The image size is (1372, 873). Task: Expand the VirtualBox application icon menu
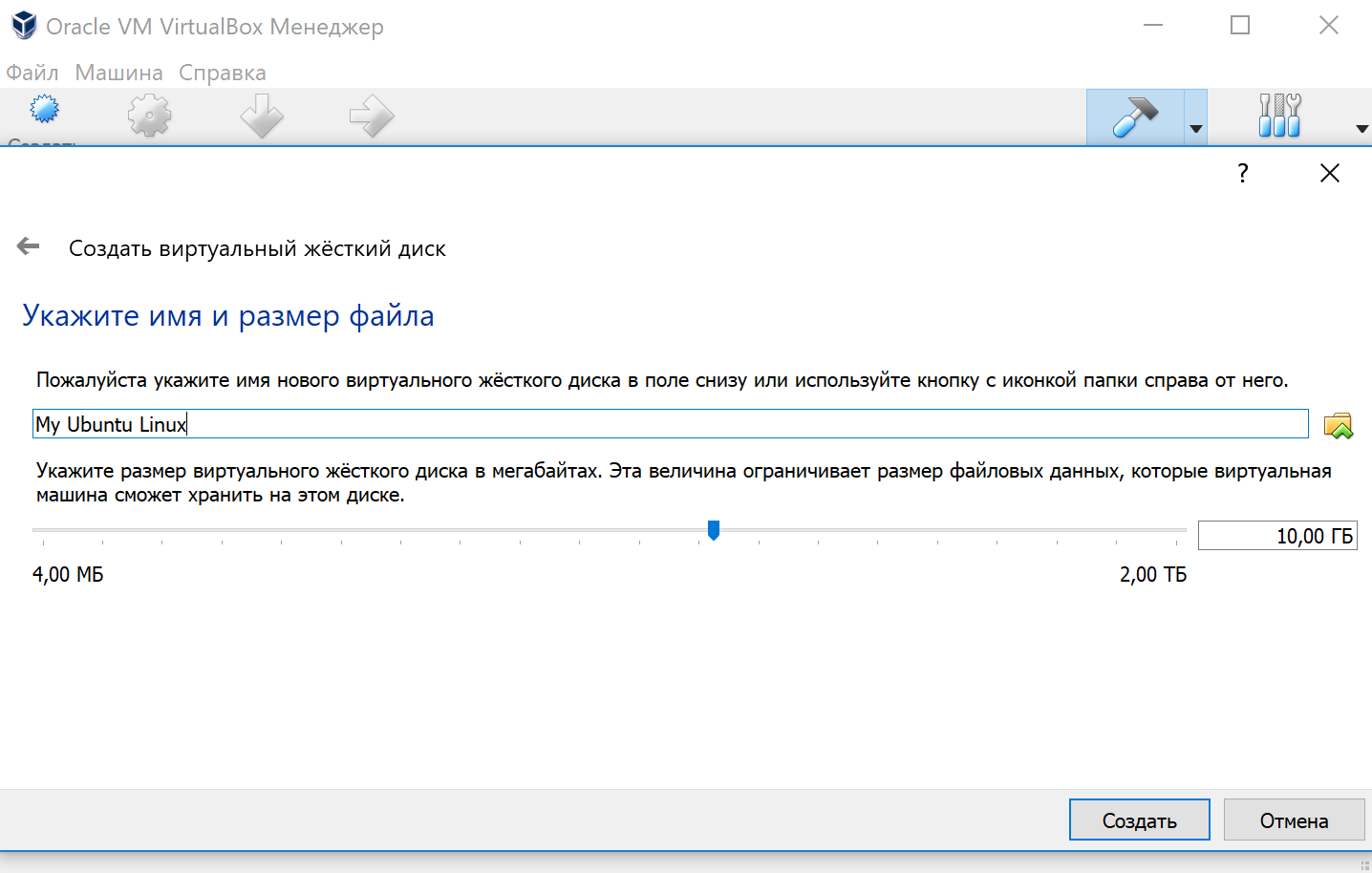pos(21,25)
